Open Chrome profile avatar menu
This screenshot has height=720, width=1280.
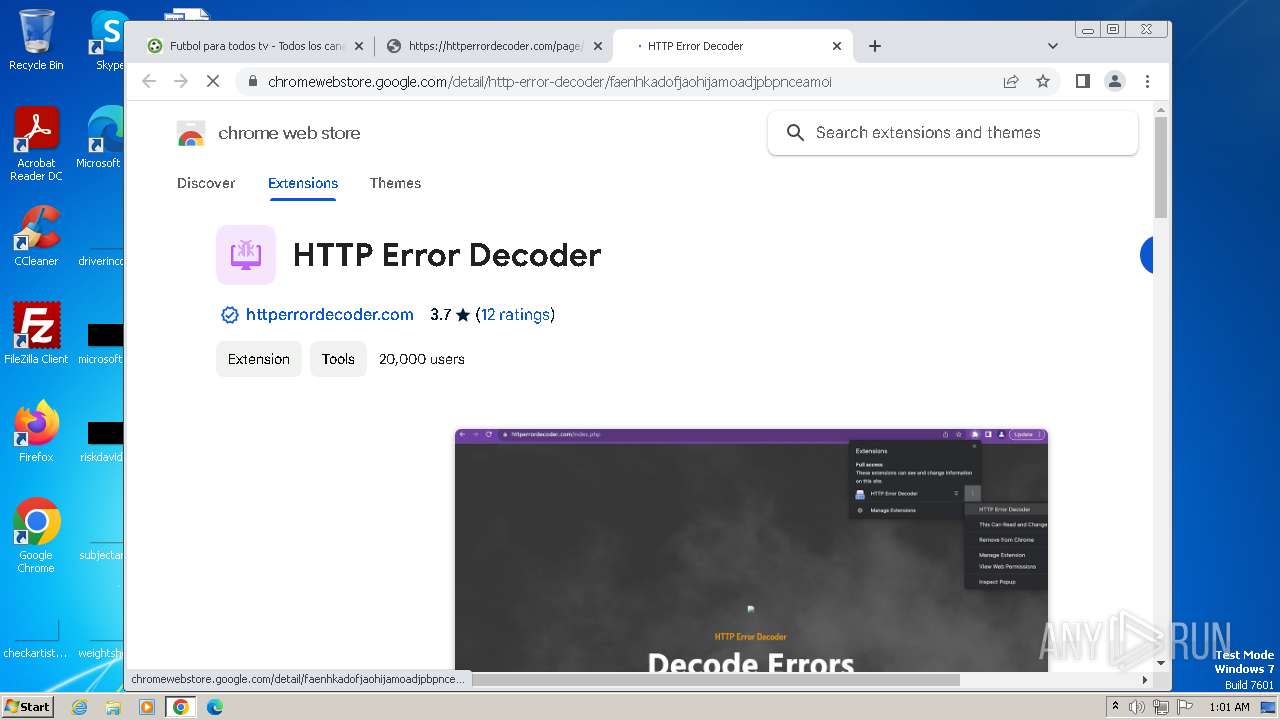tap(1115, 82)
